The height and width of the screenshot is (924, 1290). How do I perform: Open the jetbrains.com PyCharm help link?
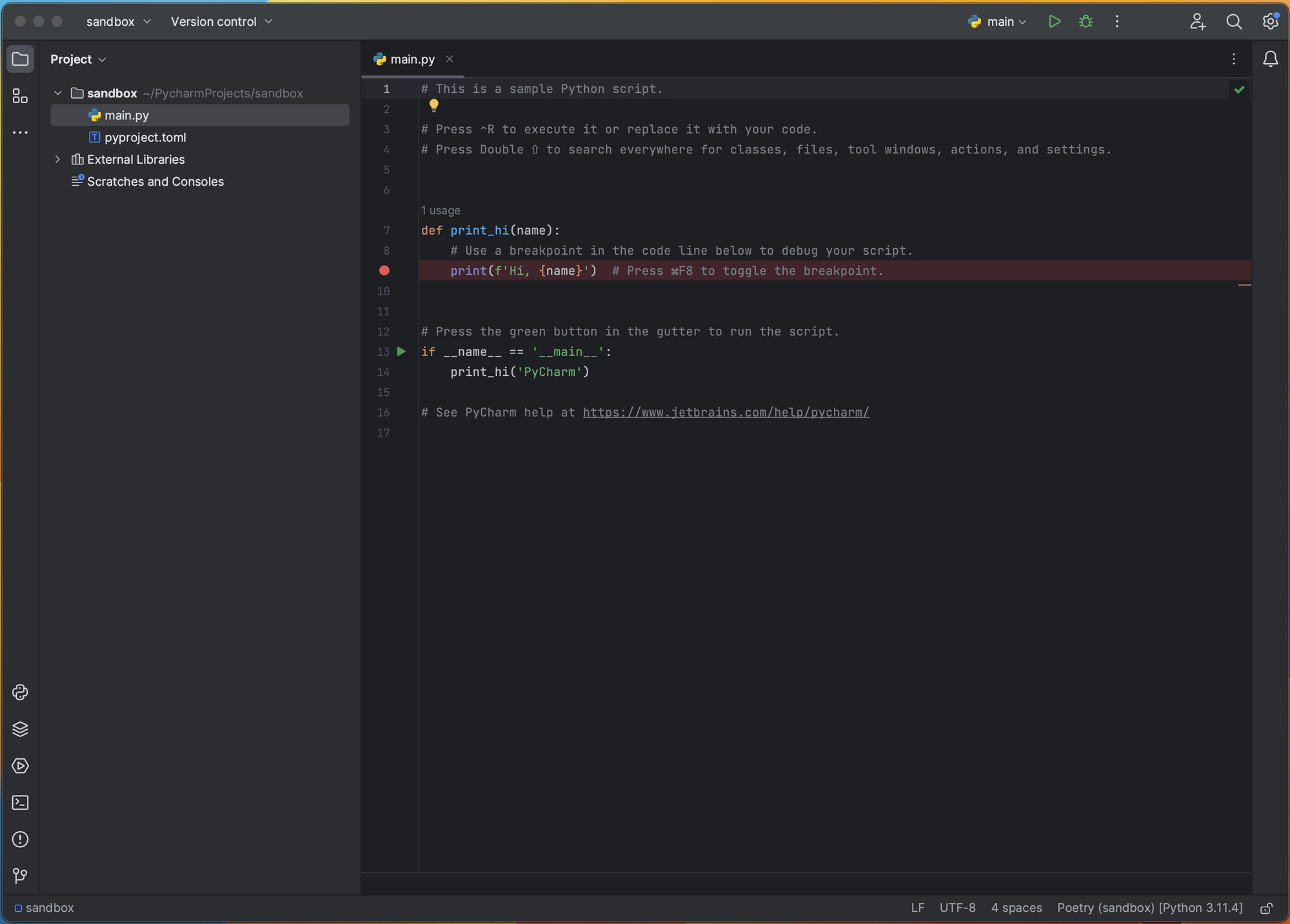[x=726, y=413]
